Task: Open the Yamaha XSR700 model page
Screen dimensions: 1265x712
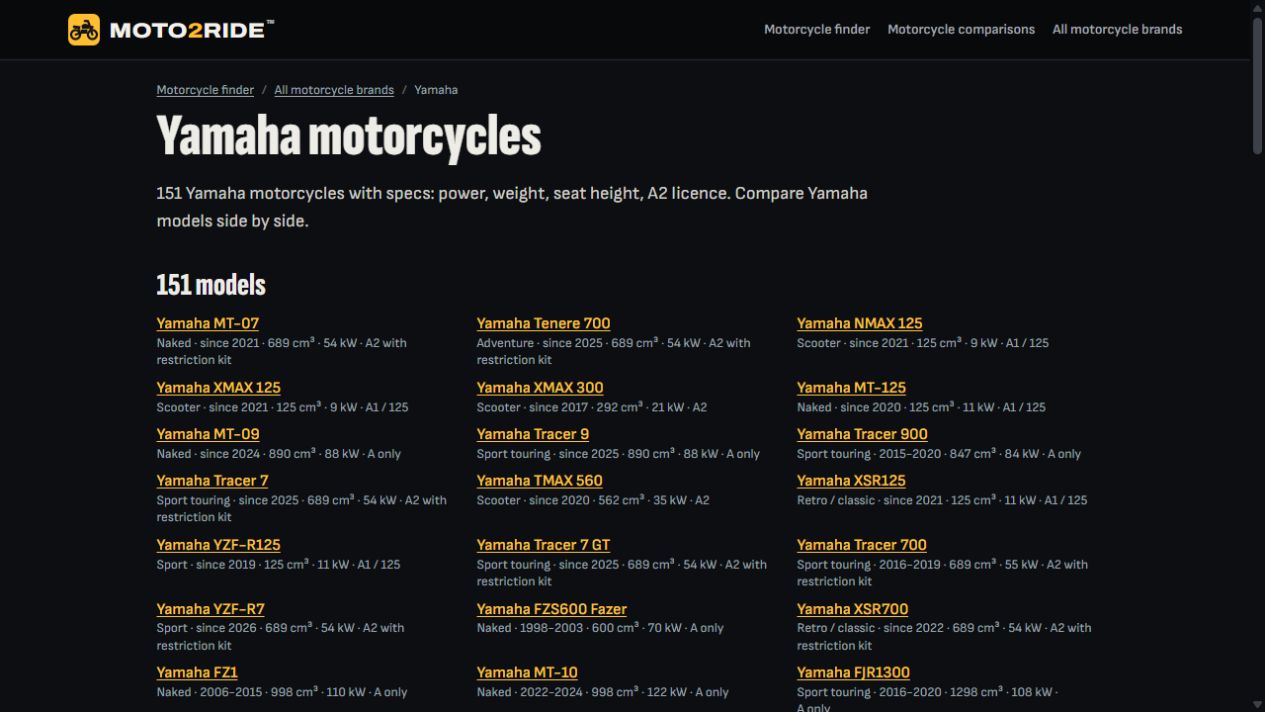Action: pyautogui.click(x=852, y=609)
